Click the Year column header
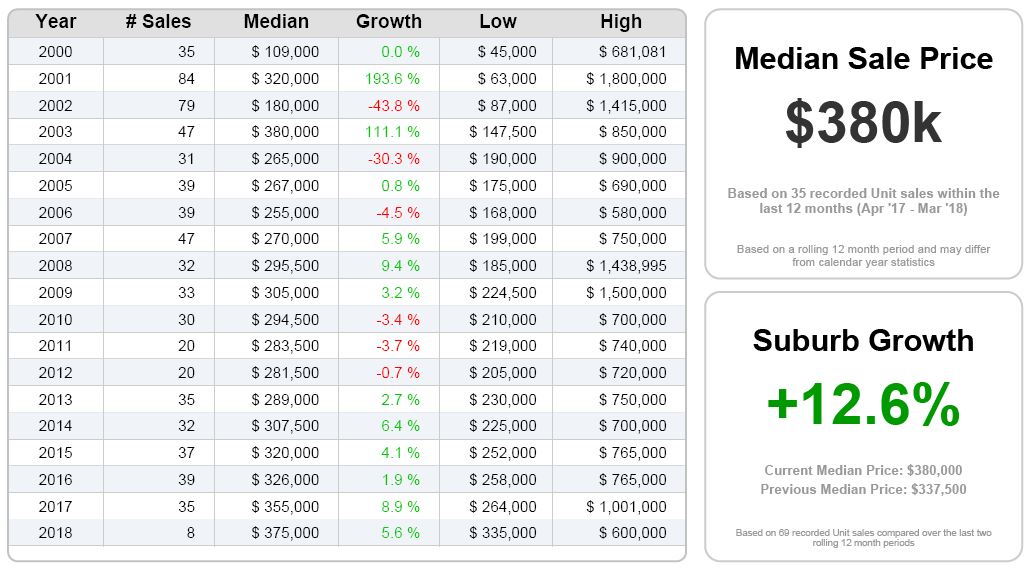Image resolution: width=1030 pixels, height=569 pixels. pos(55,22)
